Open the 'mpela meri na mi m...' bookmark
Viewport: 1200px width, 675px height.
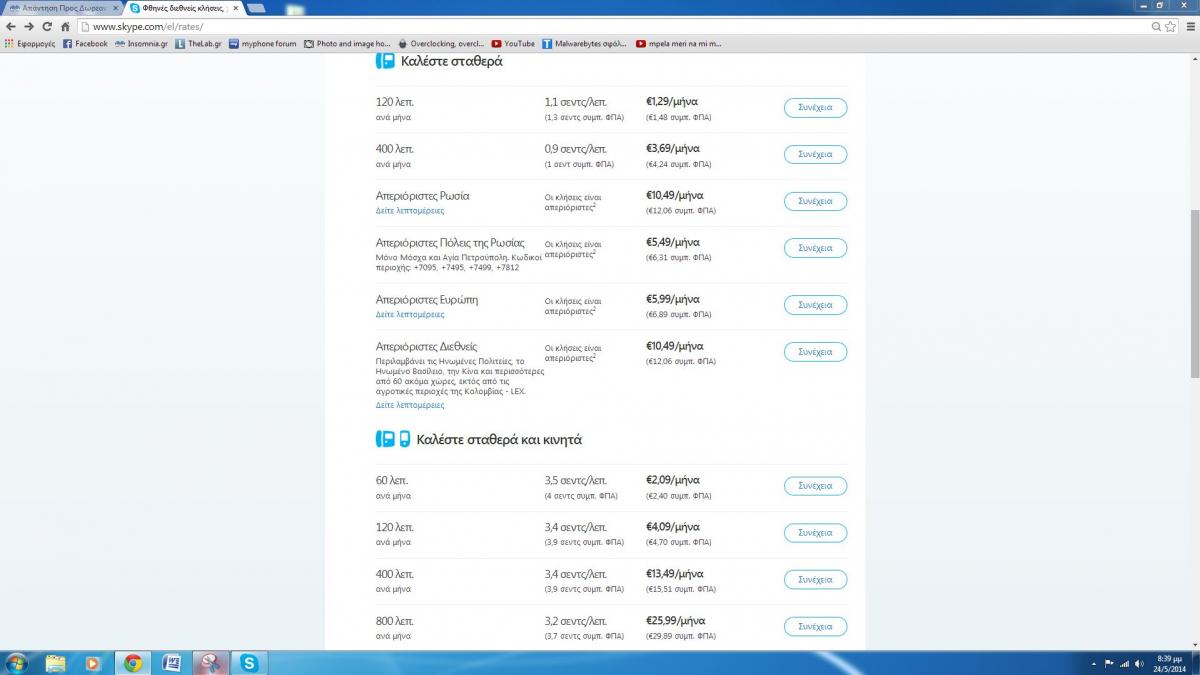[x=678, y=44]
